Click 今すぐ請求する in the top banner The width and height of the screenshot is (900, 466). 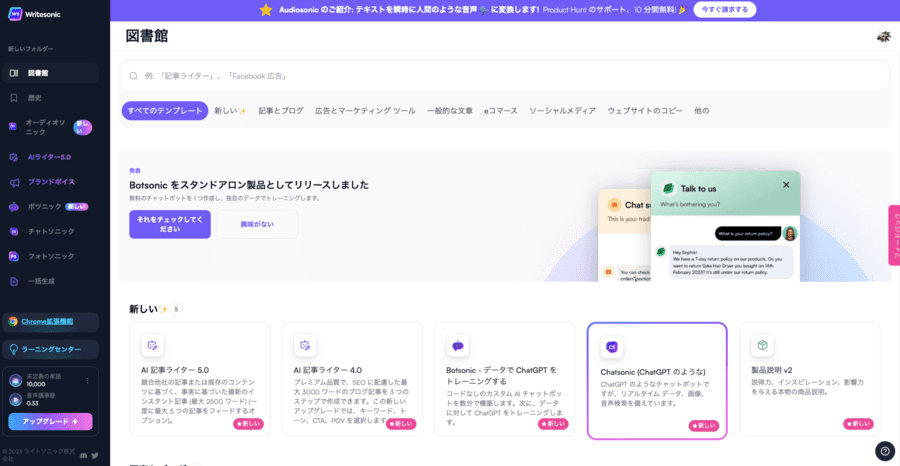tap(724, 10)
